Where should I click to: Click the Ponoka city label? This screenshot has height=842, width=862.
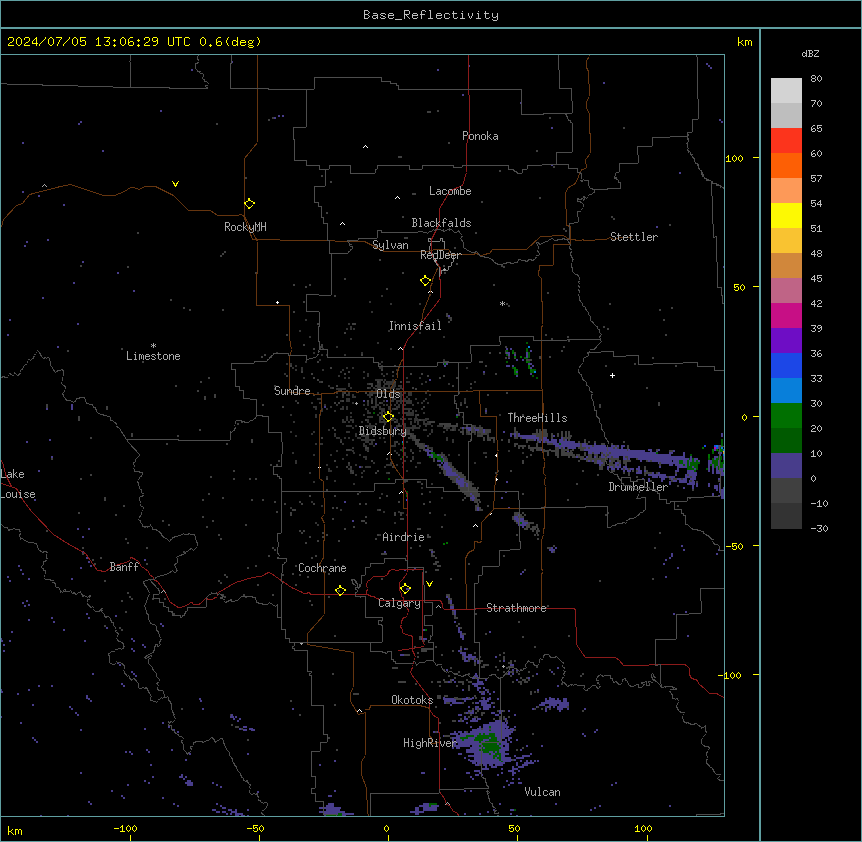[480, 136]
